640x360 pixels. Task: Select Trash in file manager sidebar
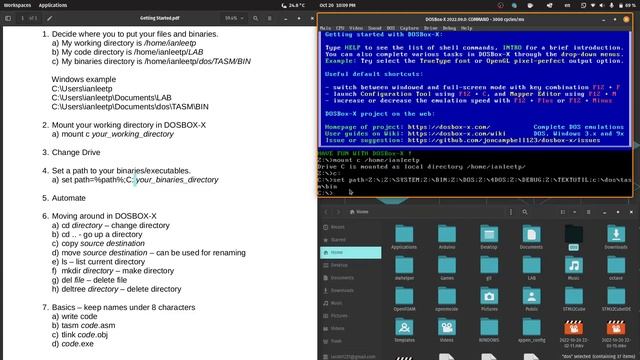click(x=350, y=341)
